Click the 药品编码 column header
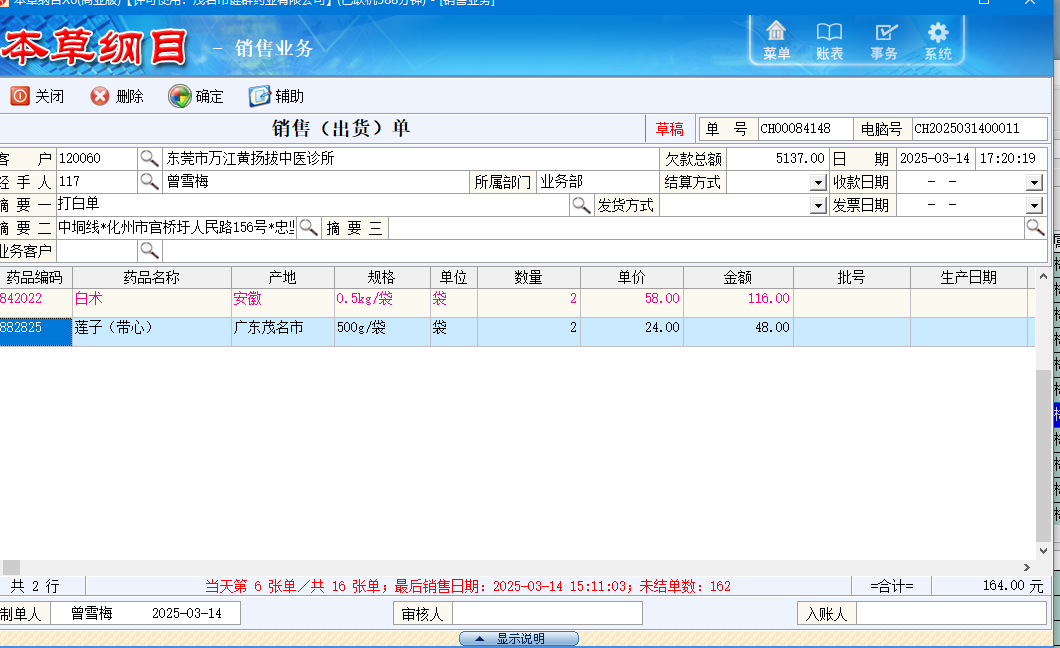Image resolution: width=1060 pixels, height=648 pixels. coord(35,277)
